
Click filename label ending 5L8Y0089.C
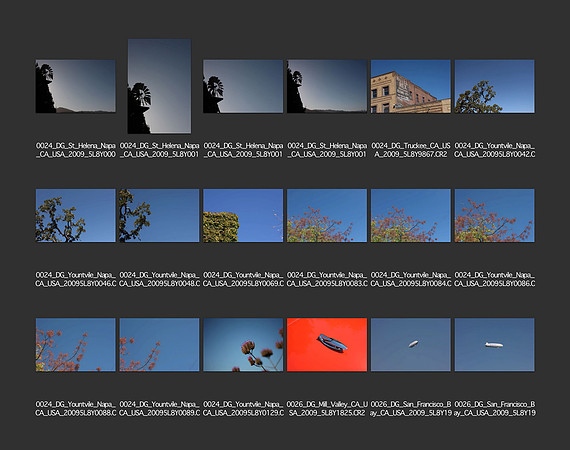(x=159, y=409)
